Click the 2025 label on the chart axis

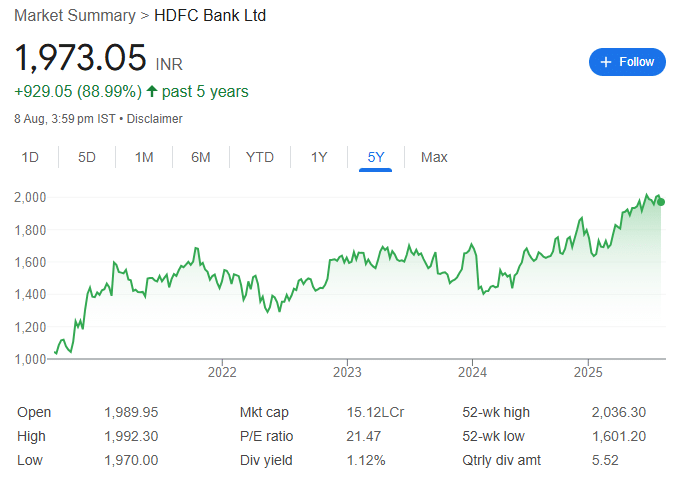coord(588,372)
